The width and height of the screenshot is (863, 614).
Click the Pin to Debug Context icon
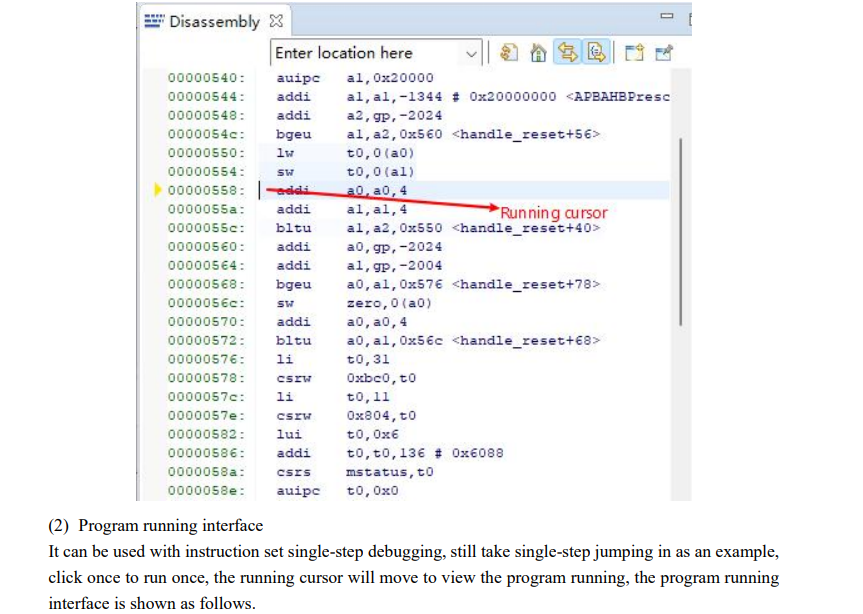664,53
